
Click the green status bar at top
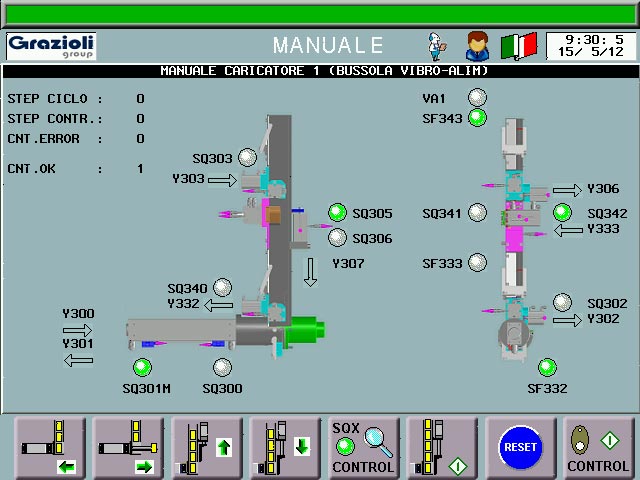[320, 14]
